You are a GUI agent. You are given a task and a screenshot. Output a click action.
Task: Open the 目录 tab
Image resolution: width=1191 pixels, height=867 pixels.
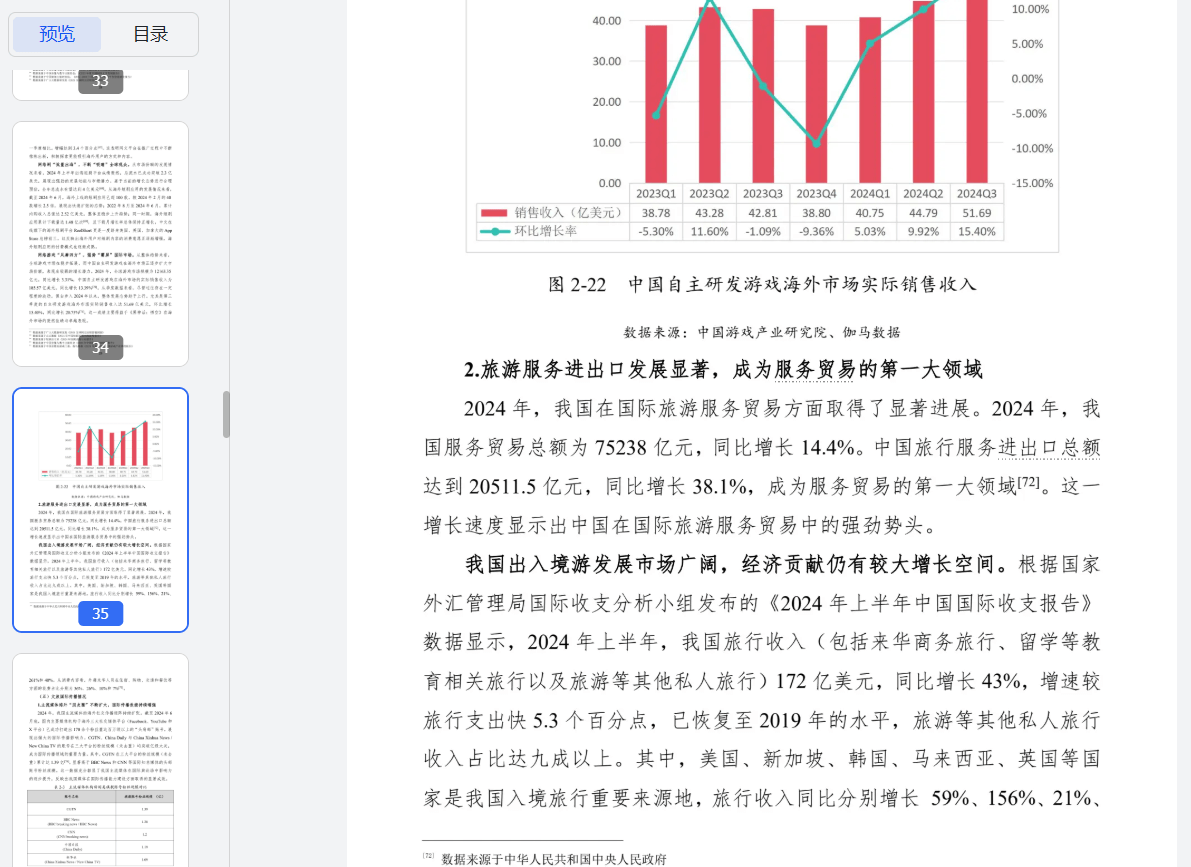click(x=150, y=34)
